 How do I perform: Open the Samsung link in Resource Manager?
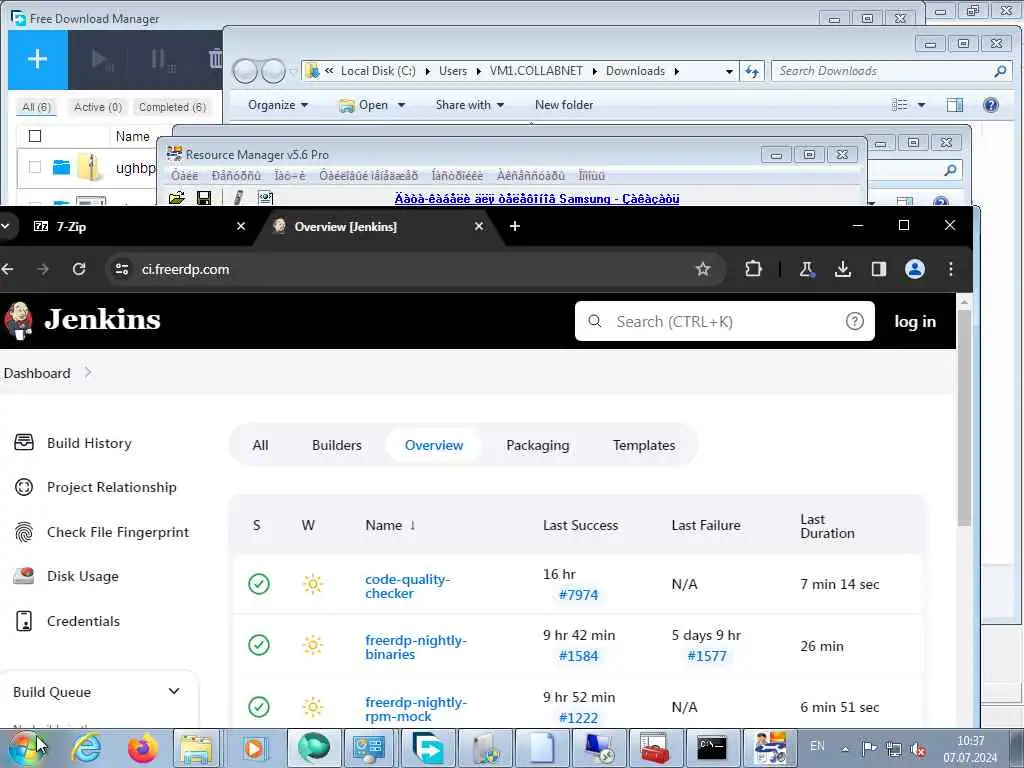(537, 199)
